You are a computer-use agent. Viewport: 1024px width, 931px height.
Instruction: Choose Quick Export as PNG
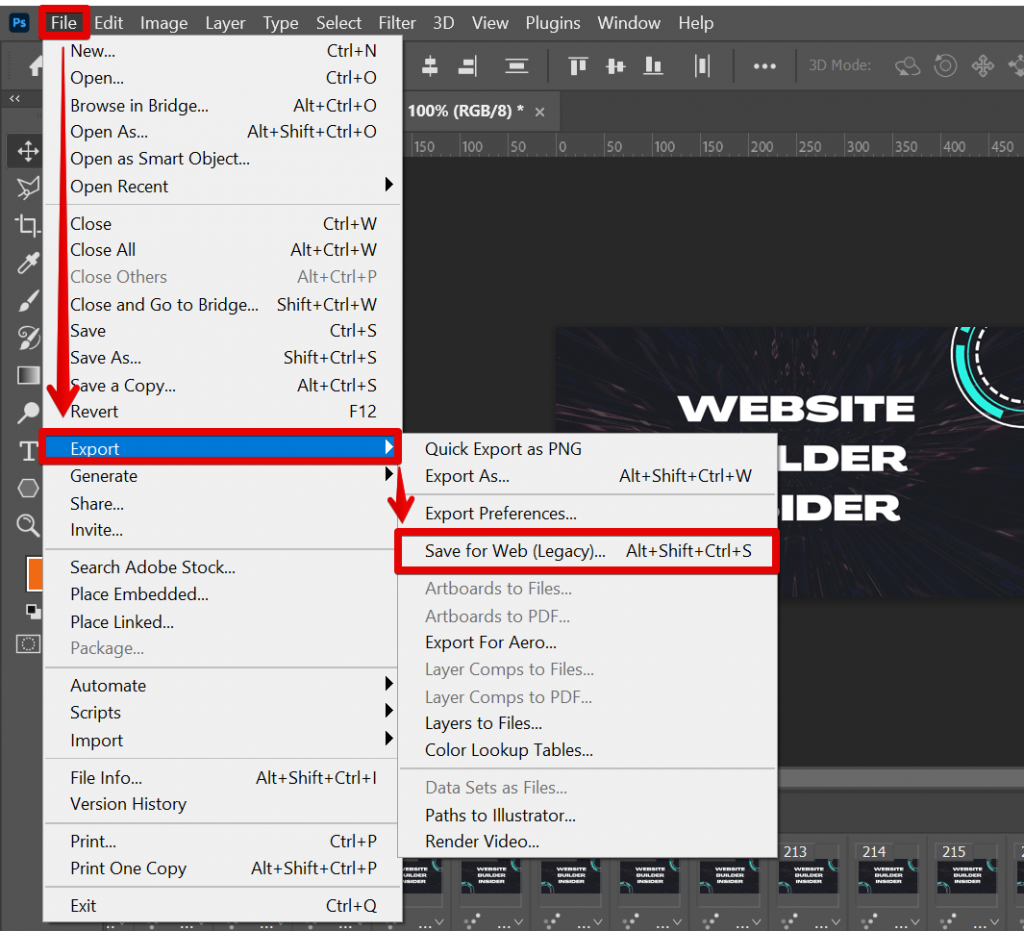coord(502,449)
